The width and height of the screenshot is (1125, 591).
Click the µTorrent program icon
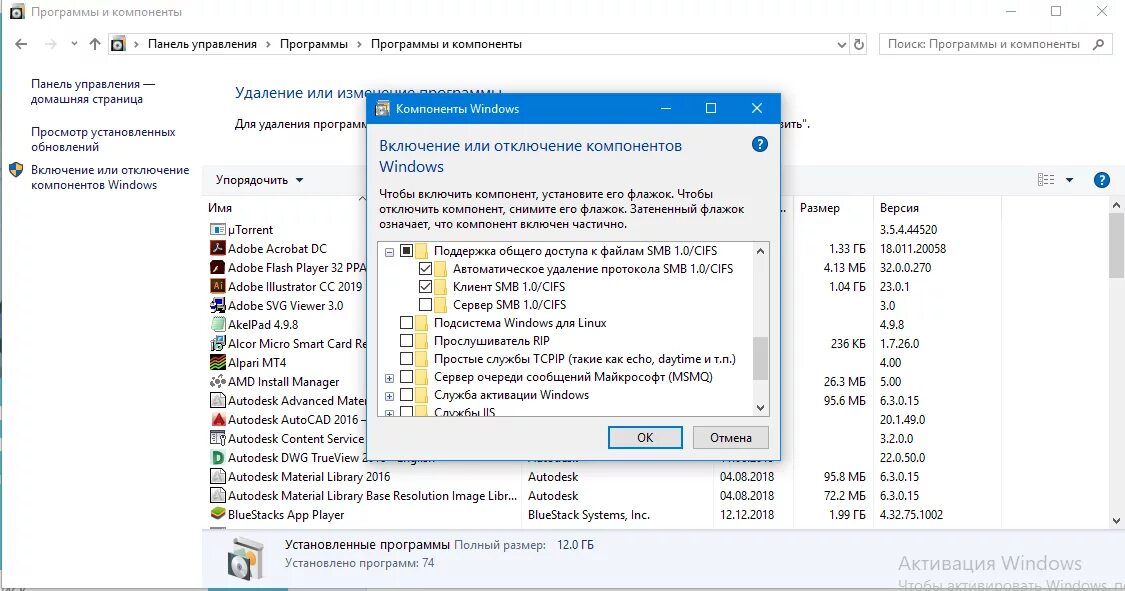point(217,230)
